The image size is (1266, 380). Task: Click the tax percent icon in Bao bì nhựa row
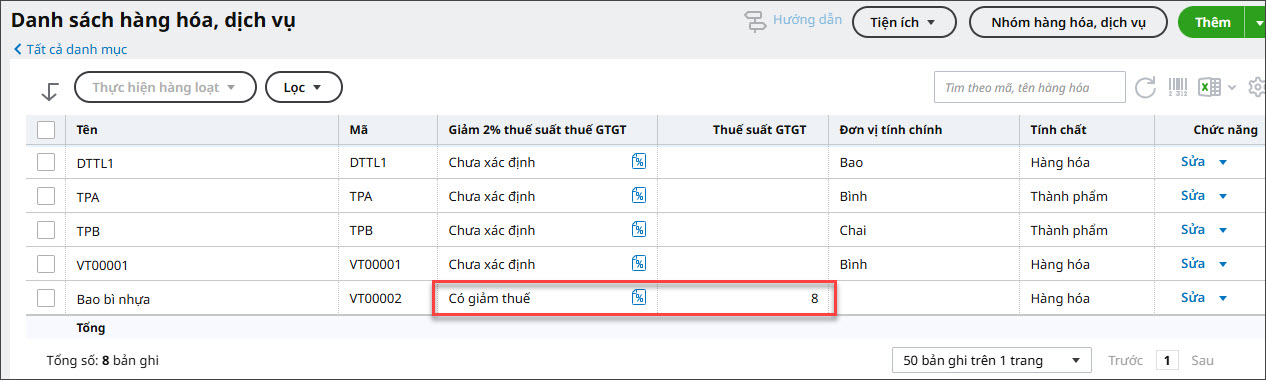click(639, 298)
